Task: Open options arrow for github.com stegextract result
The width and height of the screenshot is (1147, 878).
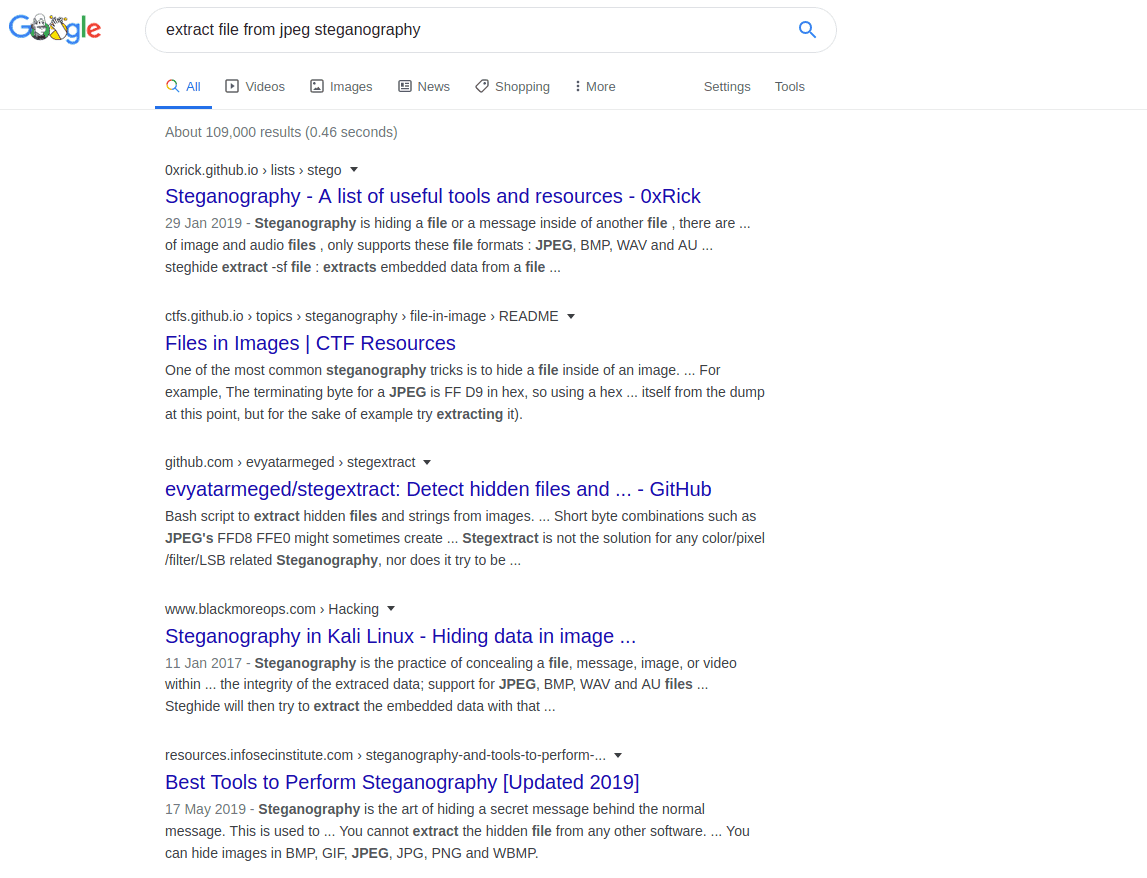Action: [x=427, y=462]
